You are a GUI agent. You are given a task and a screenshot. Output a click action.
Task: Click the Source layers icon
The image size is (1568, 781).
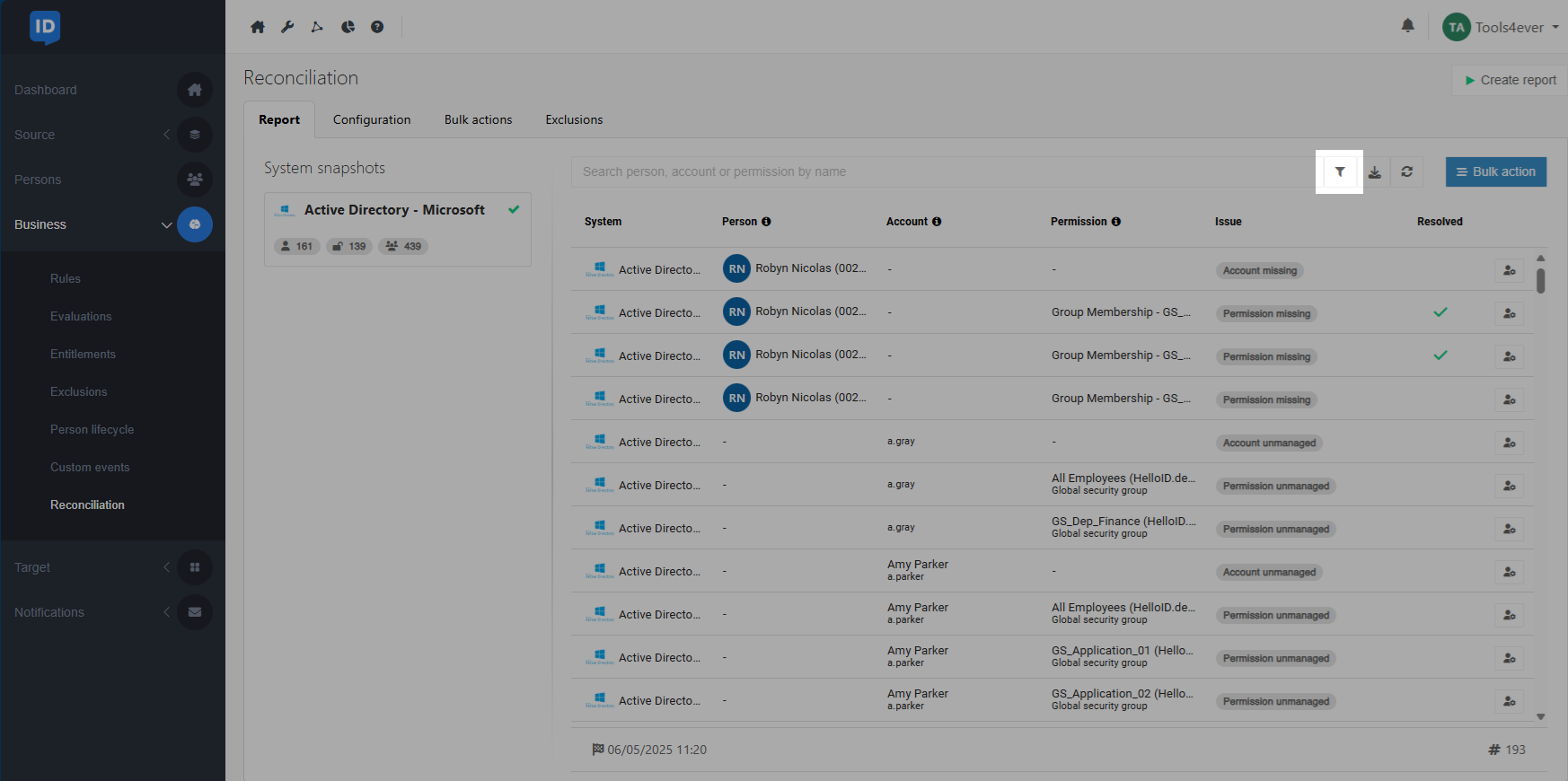(195, 135)
